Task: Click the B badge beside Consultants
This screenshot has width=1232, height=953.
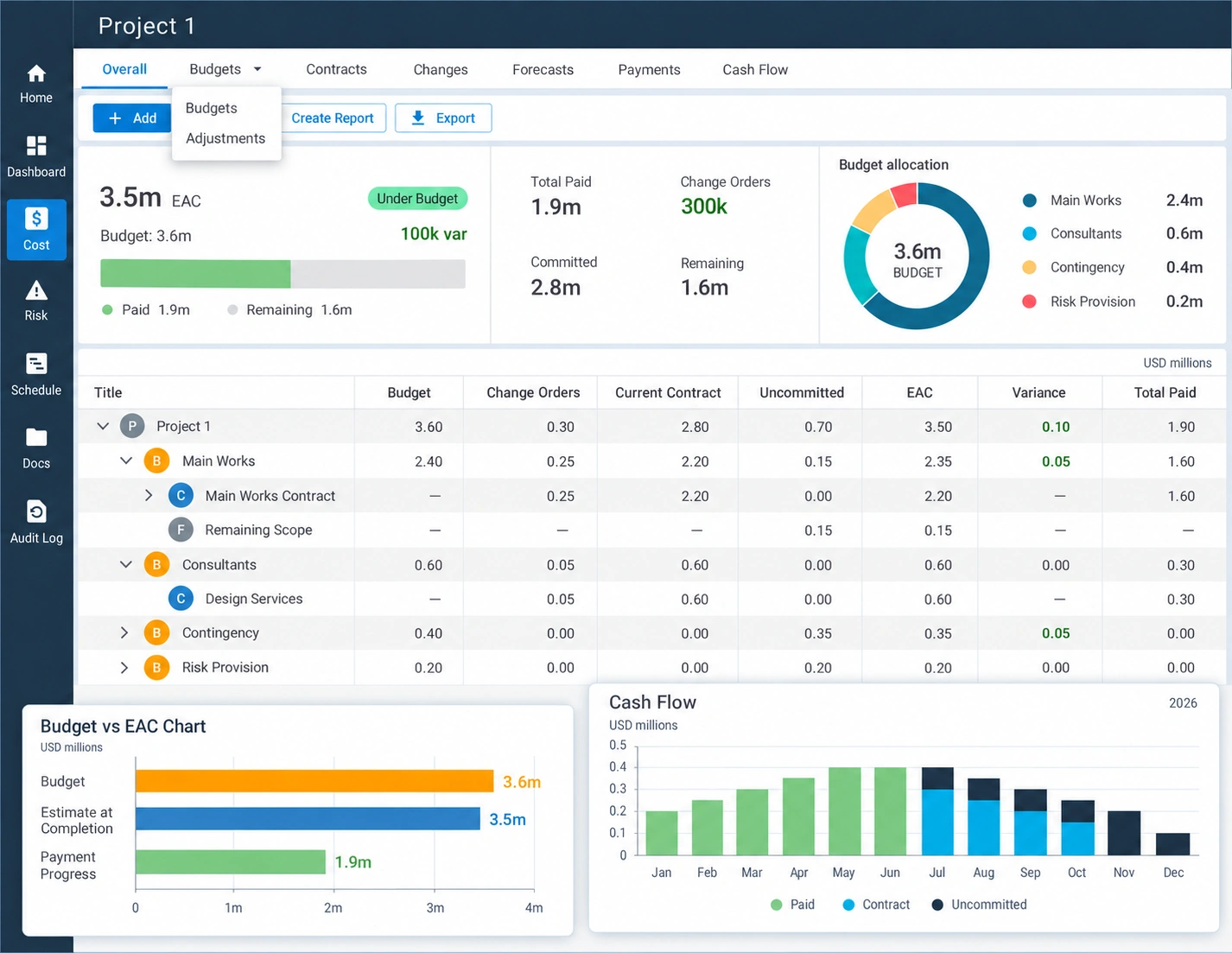Action: click(x=156, y=564)
